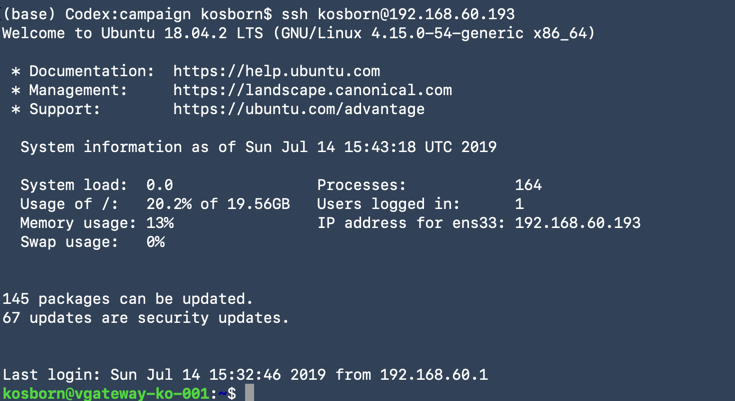Click the Last login source IP 192.168.60.1

[x=433, y=375]
